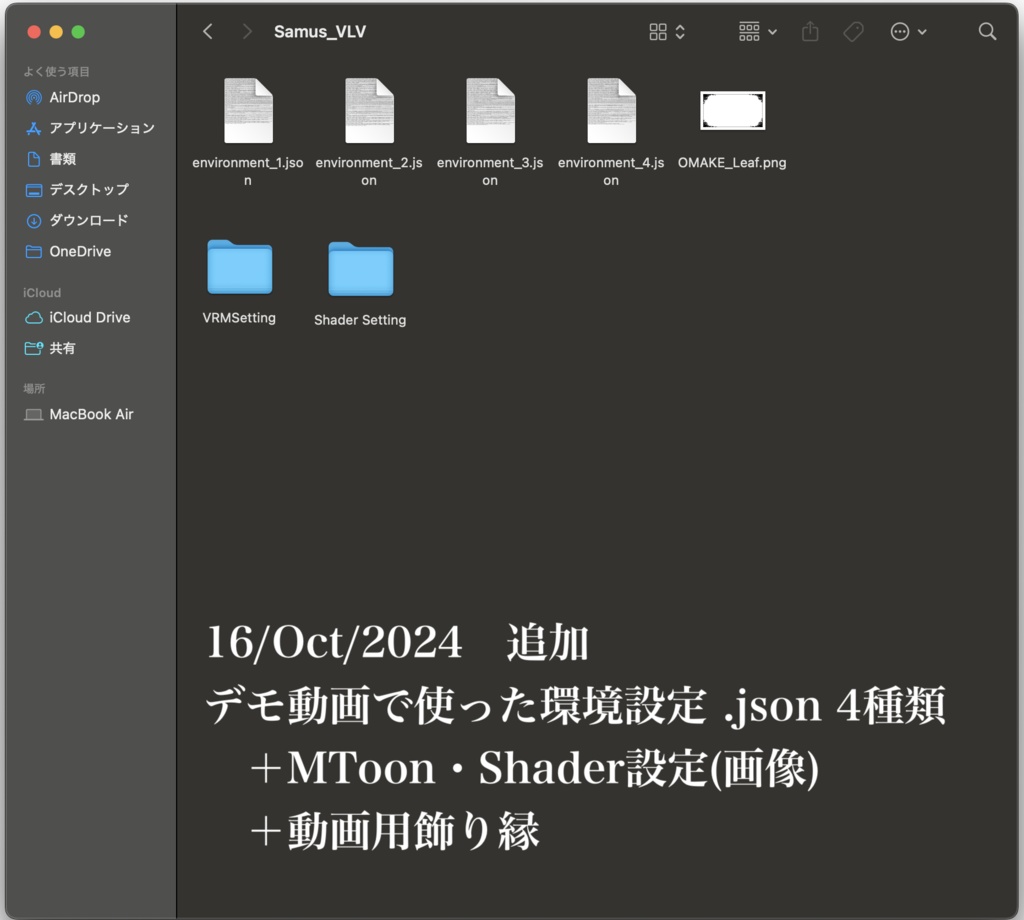Go back with the left chevron button

pyautogui.click(x=208, y=31)
